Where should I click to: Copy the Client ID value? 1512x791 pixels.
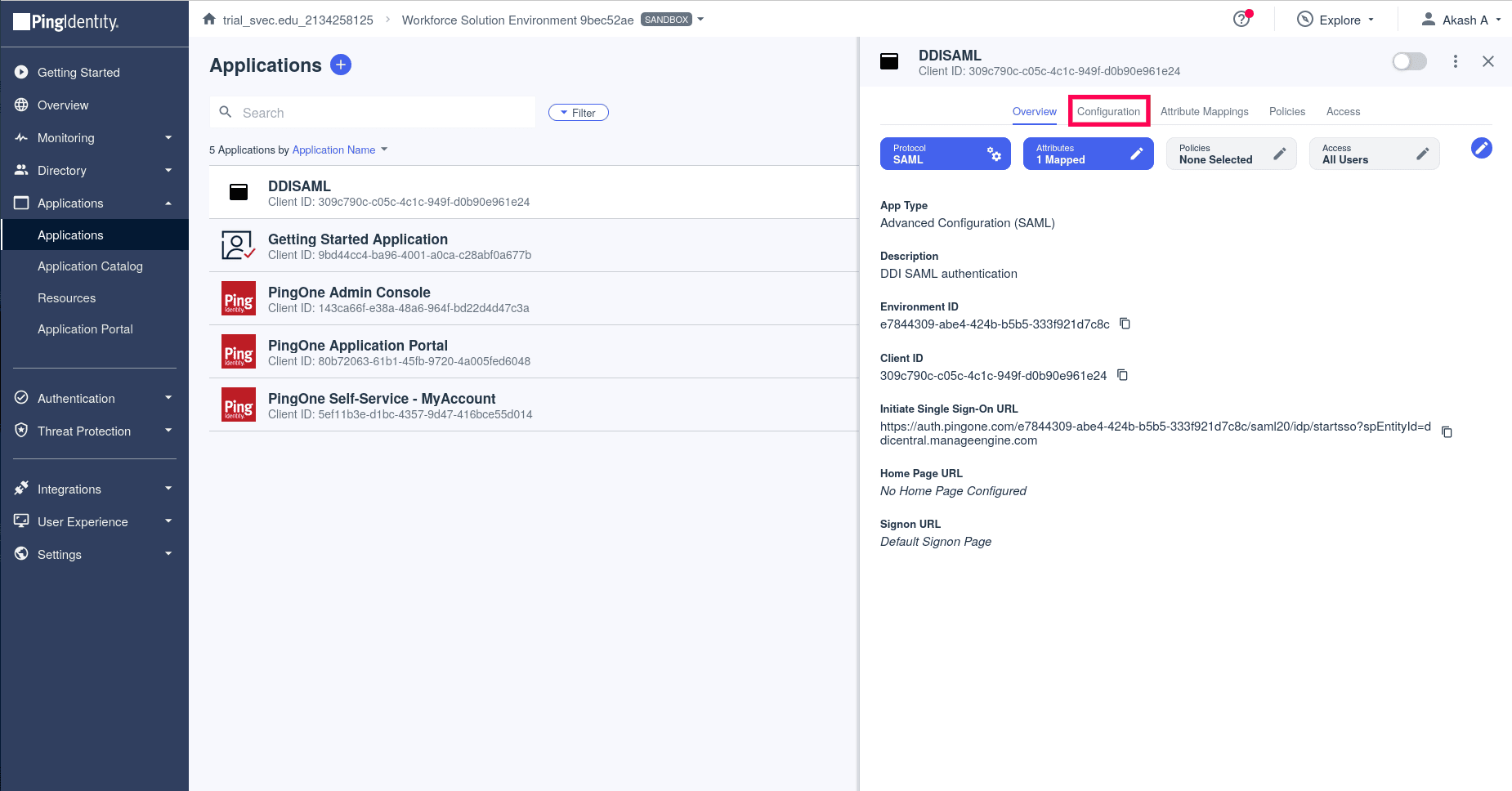pos(1121,375)
